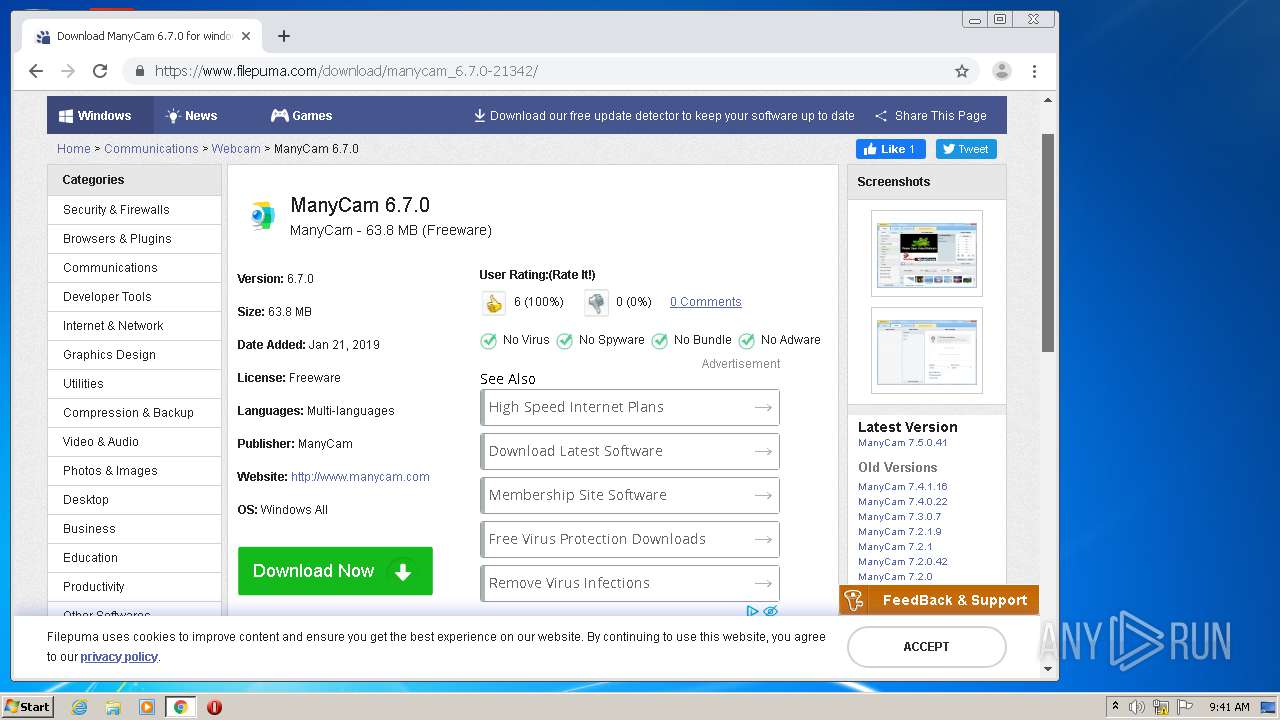Image resolution: width=1280 pixels, height=720 pixels.
Task: Click Download Latest Software ad
Action: (x=630, y=451)
